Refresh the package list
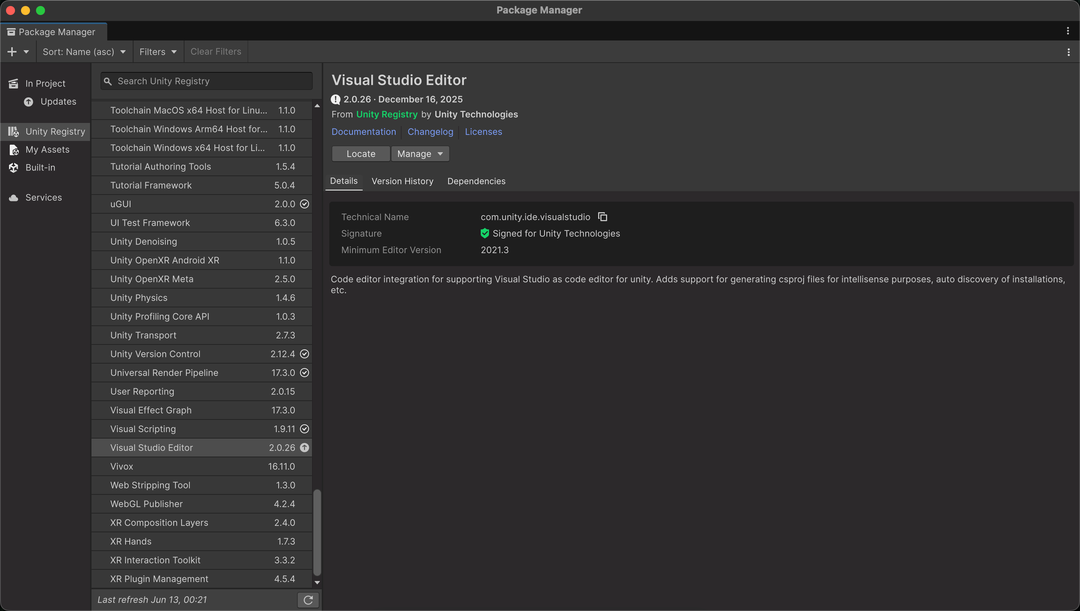 [x=308, y=600]
